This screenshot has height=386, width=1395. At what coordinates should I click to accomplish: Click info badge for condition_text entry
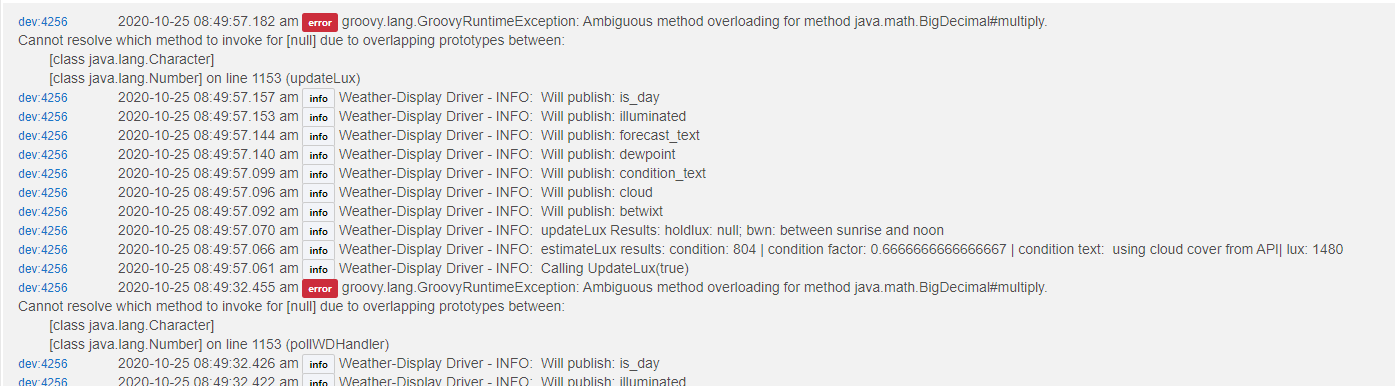(319, 174)
